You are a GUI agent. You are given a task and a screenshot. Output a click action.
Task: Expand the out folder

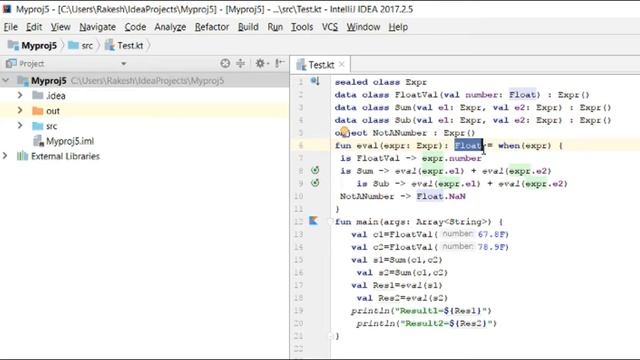click(x=20, y=110)
